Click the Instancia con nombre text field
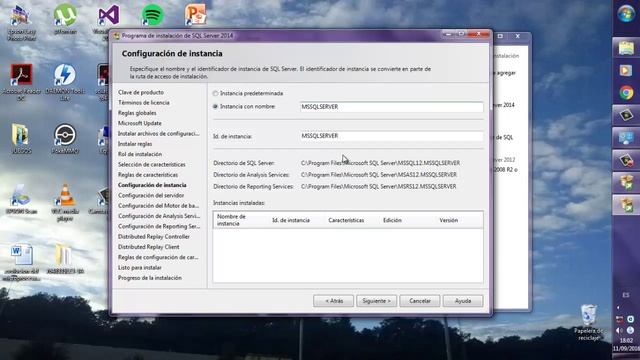The height and width of the screenshot is (360, 640). click(x=391, y=107)
